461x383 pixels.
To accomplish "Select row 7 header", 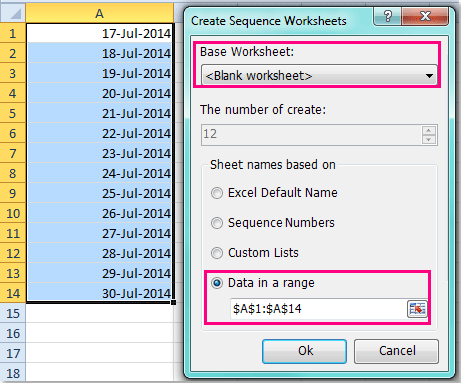I will [13, 153].
